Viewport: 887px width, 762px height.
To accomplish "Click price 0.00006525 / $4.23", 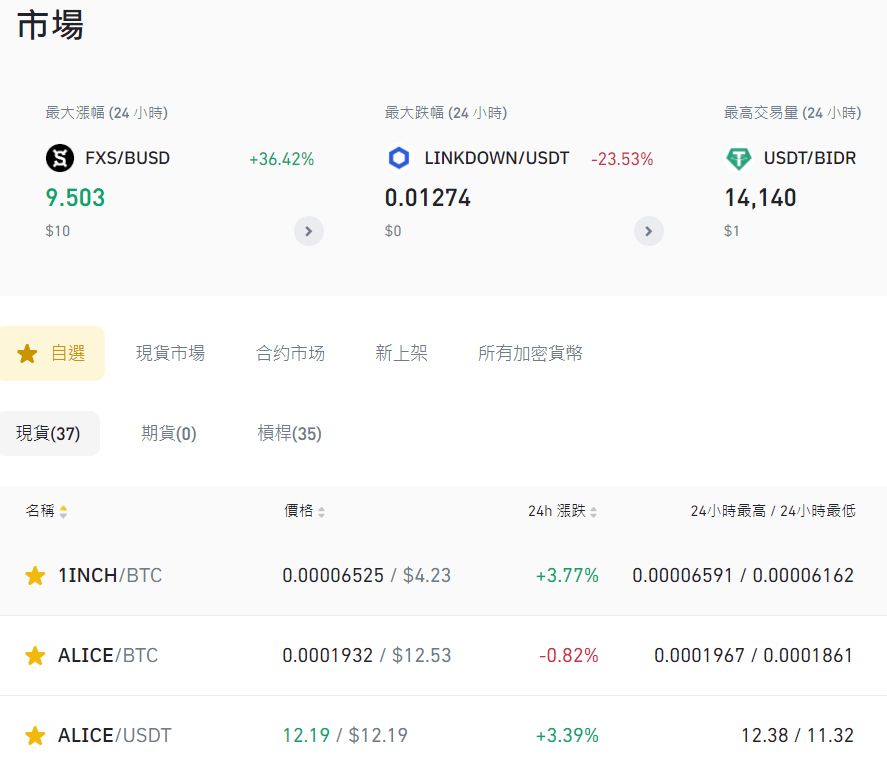I will (367, 576).
